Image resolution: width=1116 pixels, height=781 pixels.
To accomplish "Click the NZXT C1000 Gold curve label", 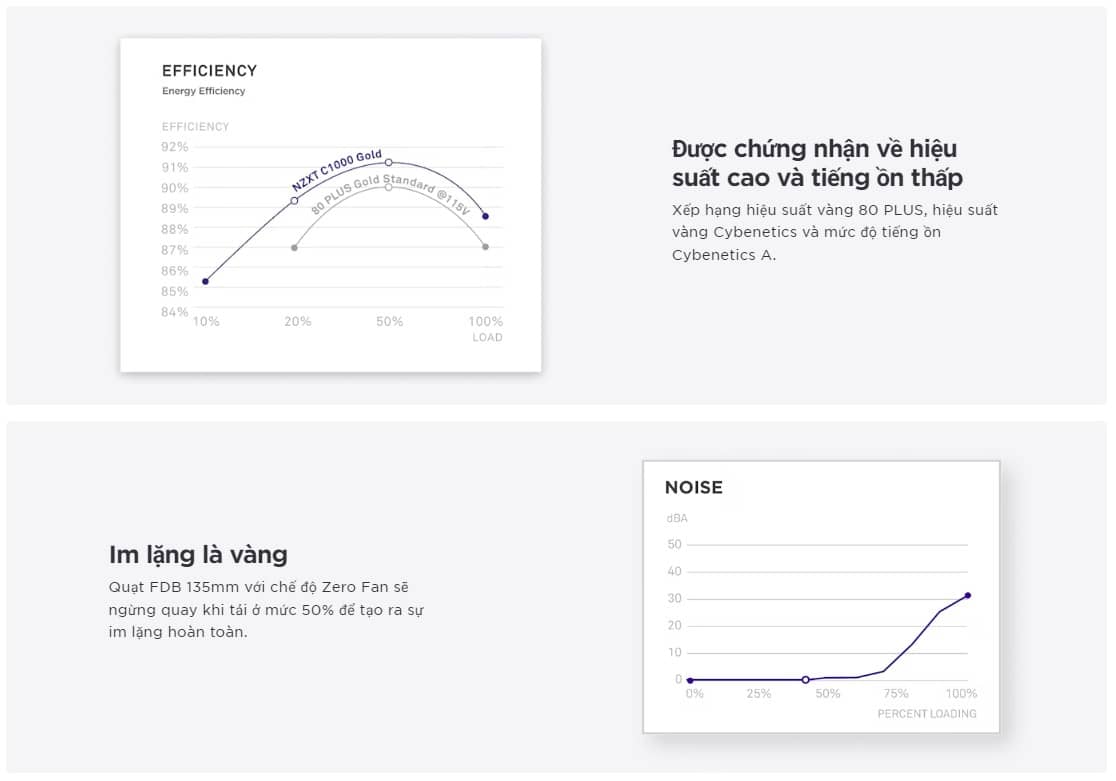I will click(x=337, y=170).
